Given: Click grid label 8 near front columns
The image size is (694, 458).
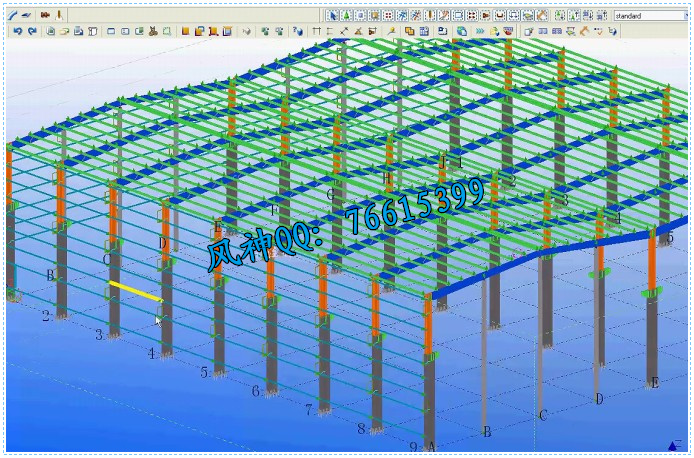Looking at the screenshot, I should tap(361, 428).
